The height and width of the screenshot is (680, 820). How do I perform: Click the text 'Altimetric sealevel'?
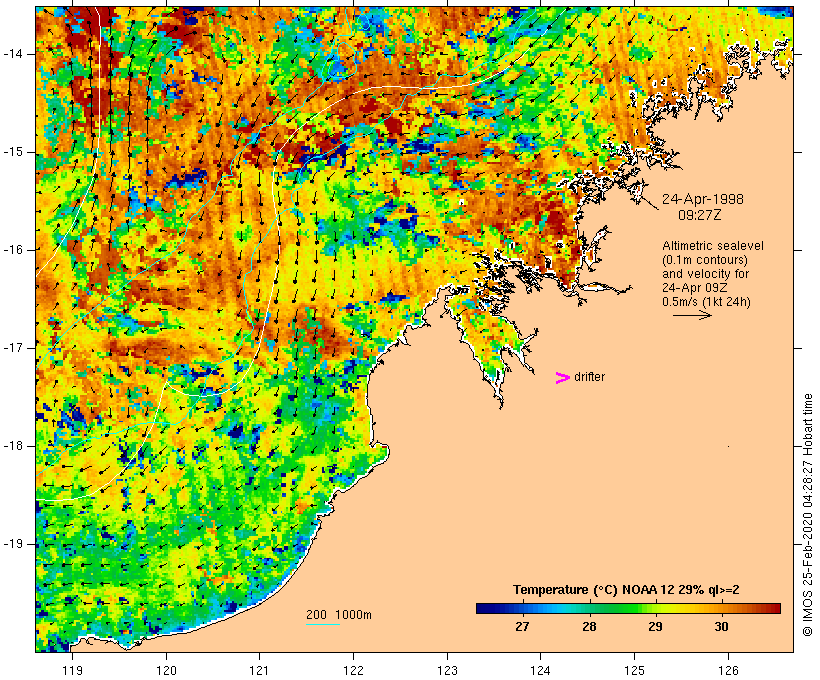[x=713, y=246]
